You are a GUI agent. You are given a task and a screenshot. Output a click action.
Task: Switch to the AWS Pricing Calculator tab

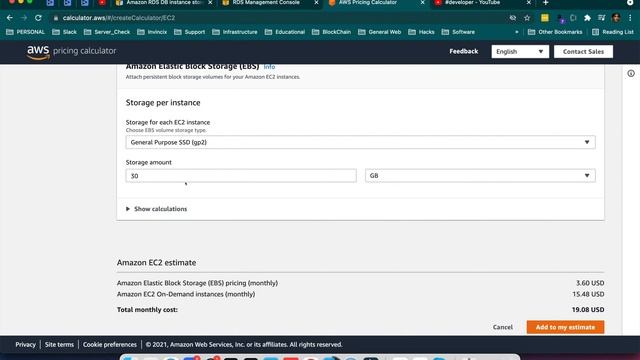376,3
